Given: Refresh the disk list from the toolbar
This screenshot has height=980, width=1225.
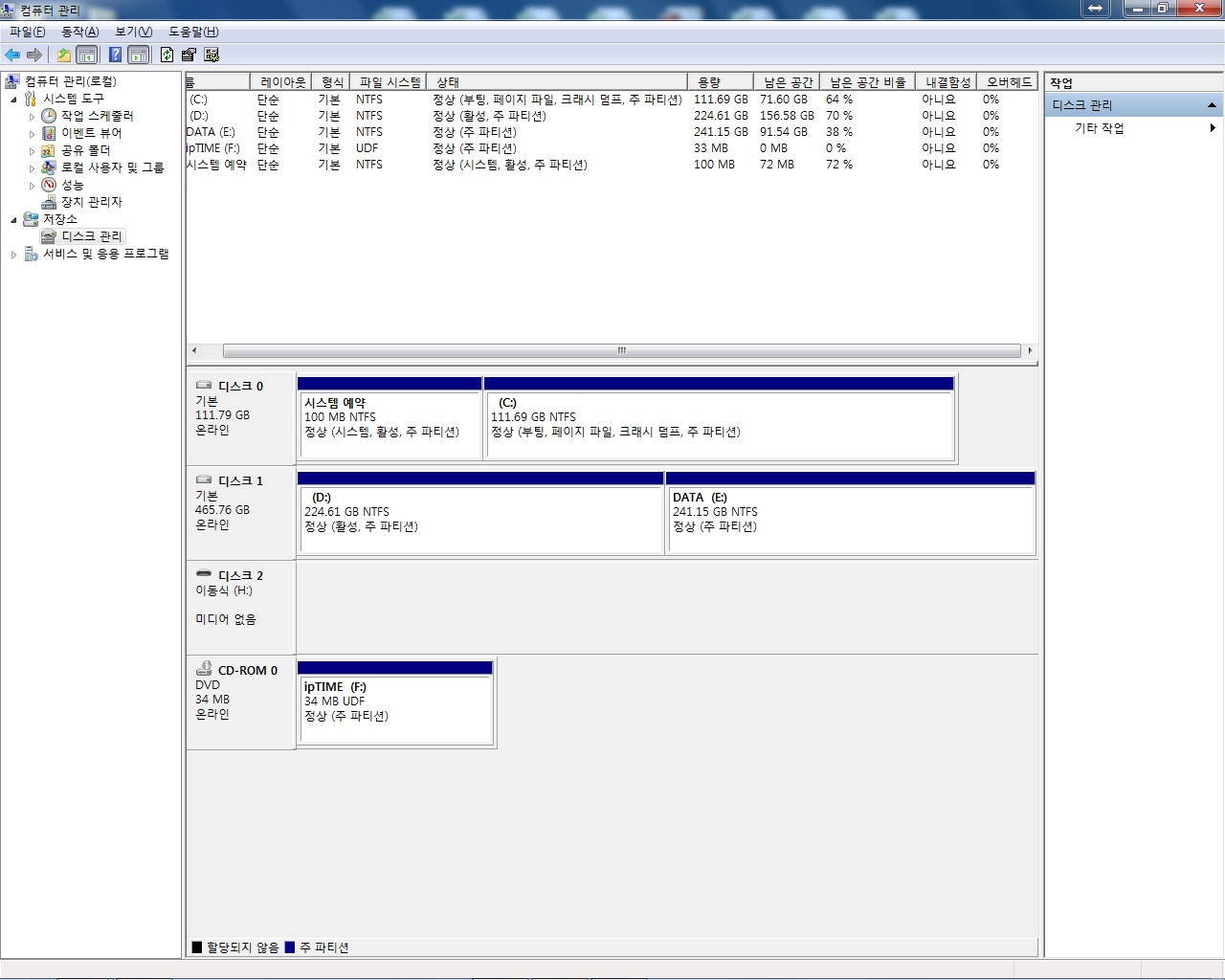Looking at the screenshot, I should (167, 56).
